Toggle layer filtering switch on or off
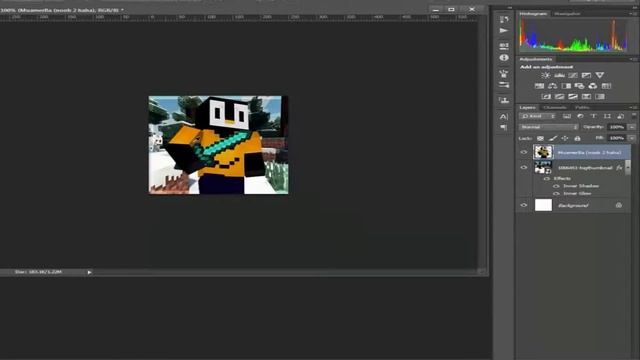The height and width of the screenshot is (360, 640). [634, 116]
